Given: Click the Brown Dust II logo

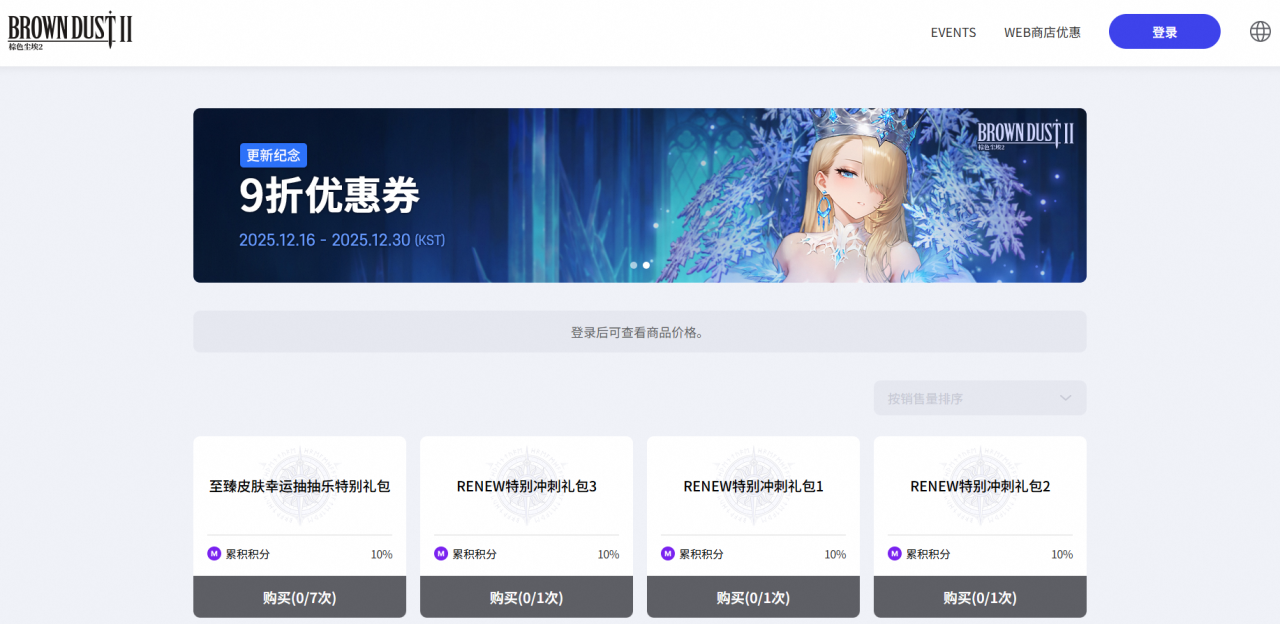Looking at the screenshot, I should click(x=70, y=31).
